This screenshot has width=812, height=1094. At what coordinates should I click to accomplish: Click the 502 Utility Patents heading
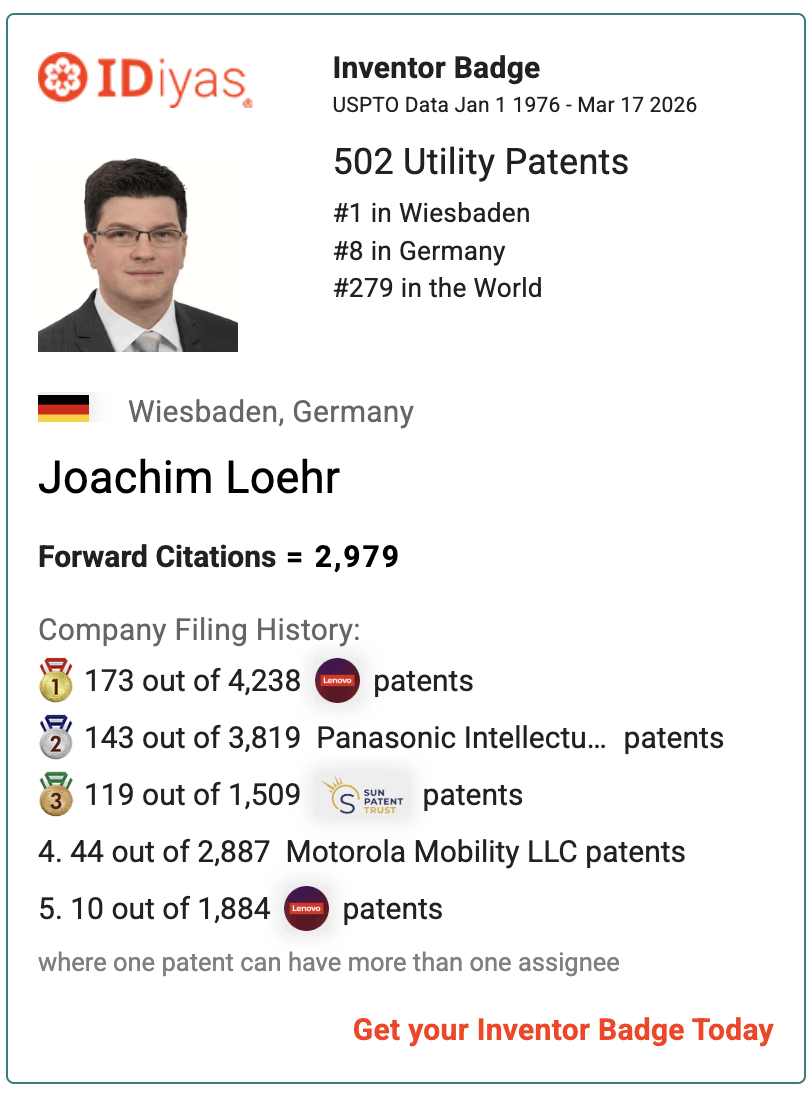coord(481,162)
